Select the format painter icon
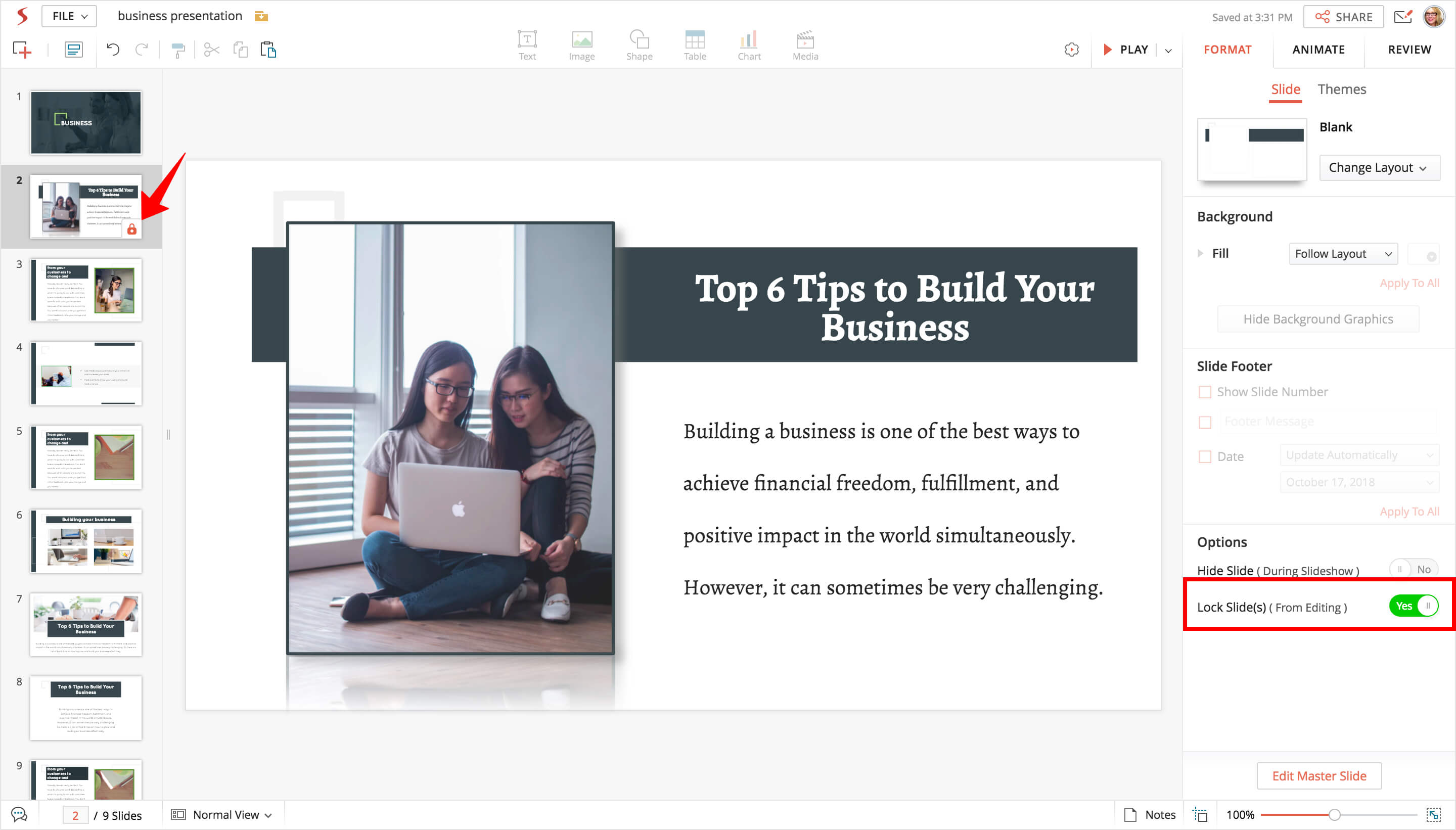This screenshot has width=1456, height=830. 178,50
